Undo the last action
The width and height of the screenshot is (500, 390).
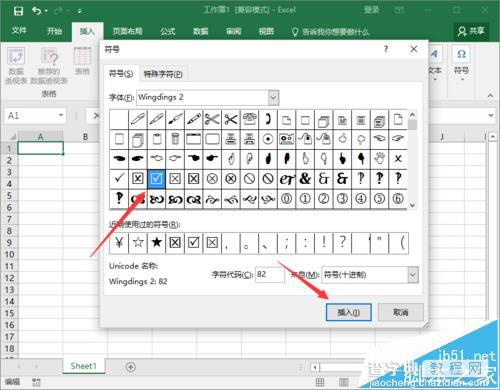[x=36, y=11]
